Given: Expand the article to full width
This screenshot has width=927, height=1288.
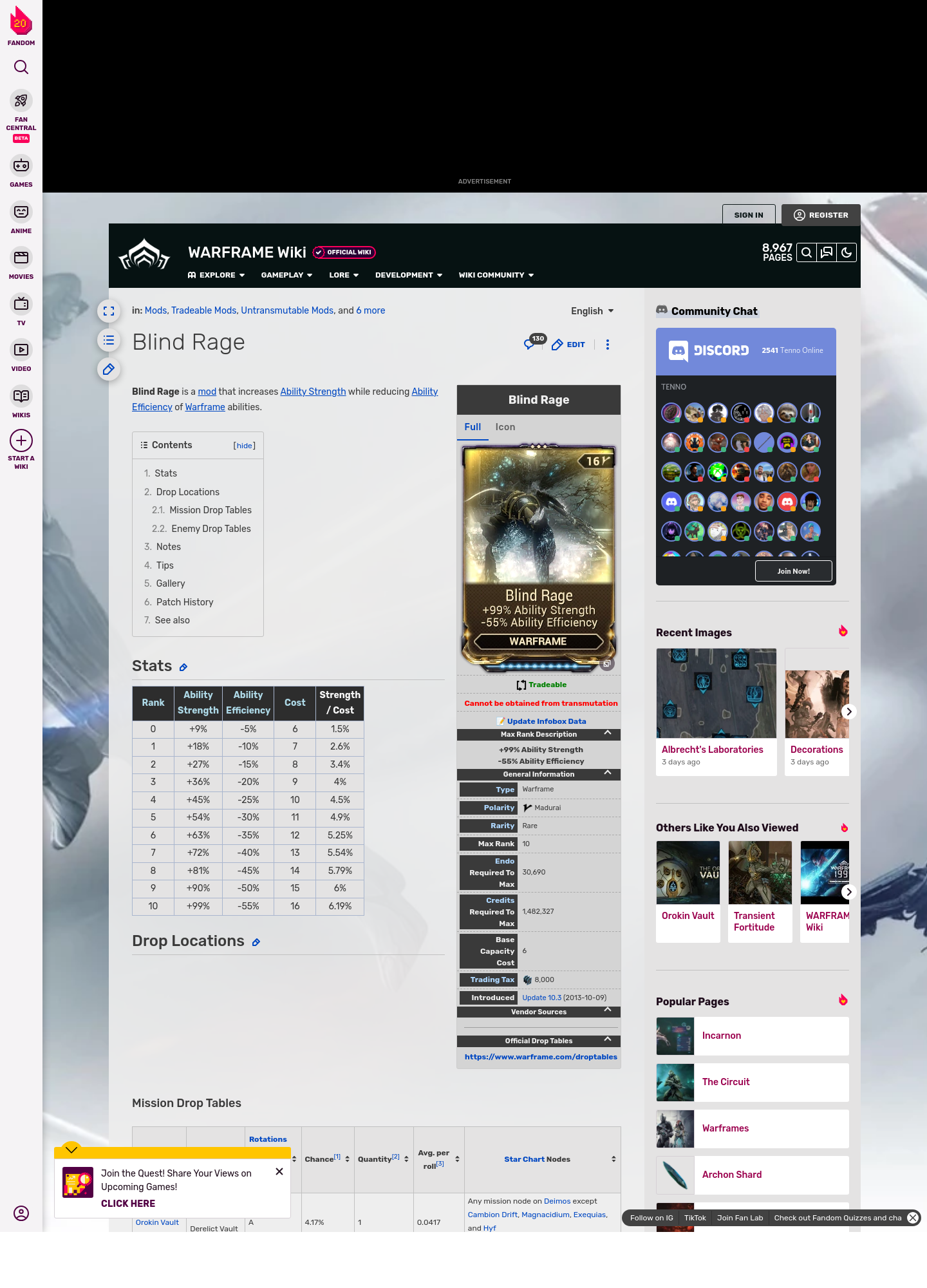Looking at the screenshot, I should [x=109, y=312].
